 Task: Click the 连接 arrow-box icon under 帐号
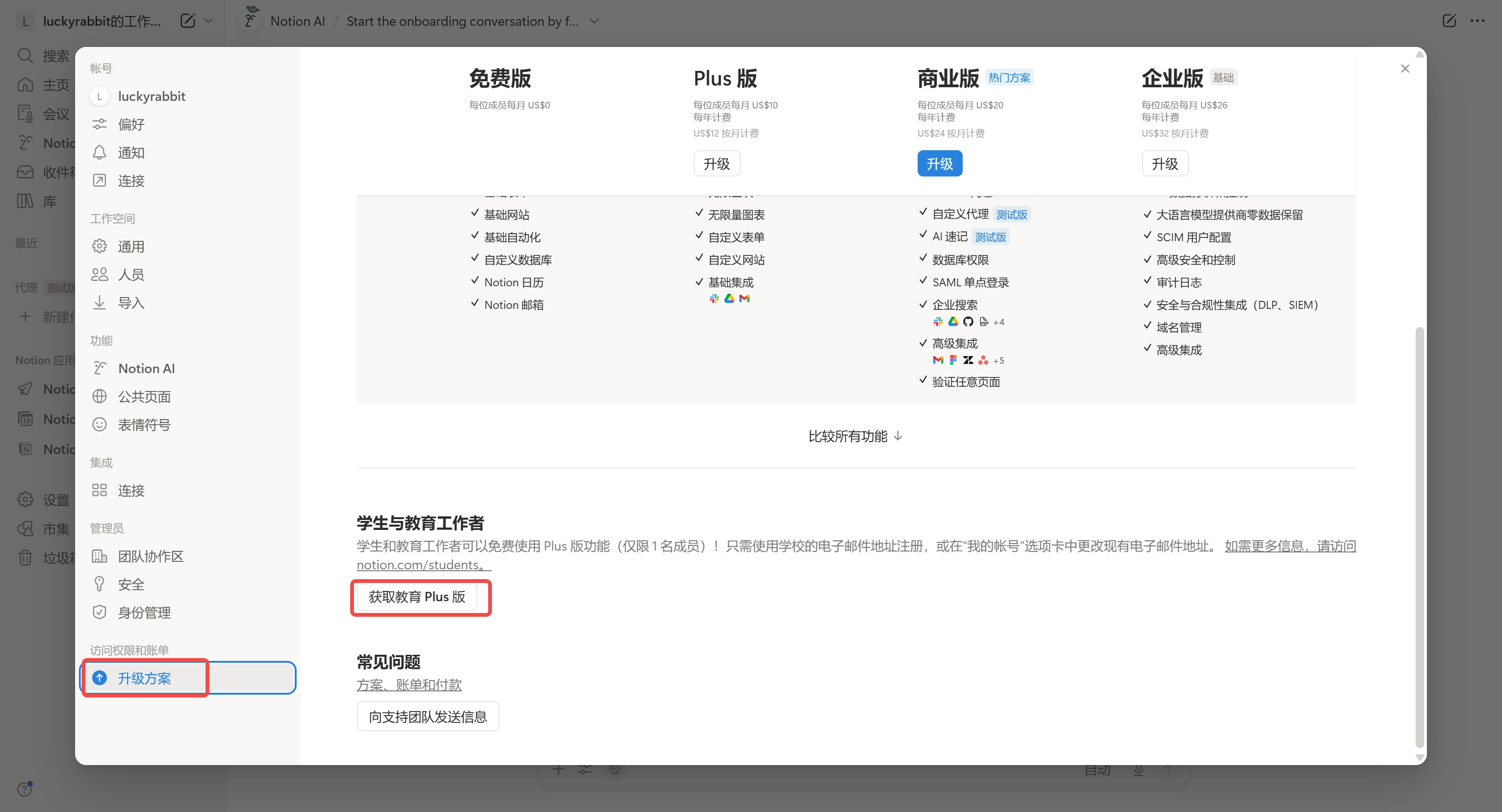(x=100, y=181)
